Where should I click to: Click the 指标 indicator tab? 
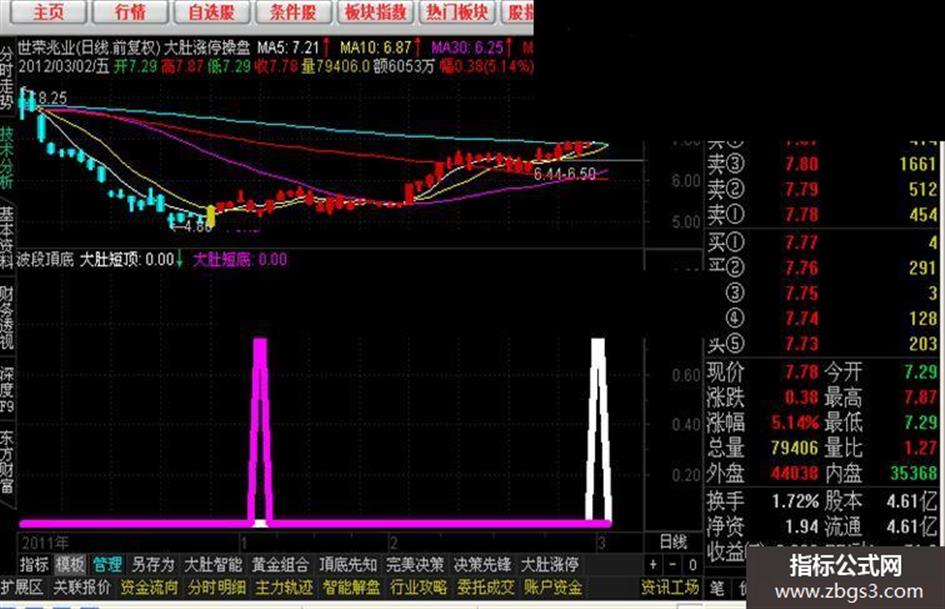point(34,565)
